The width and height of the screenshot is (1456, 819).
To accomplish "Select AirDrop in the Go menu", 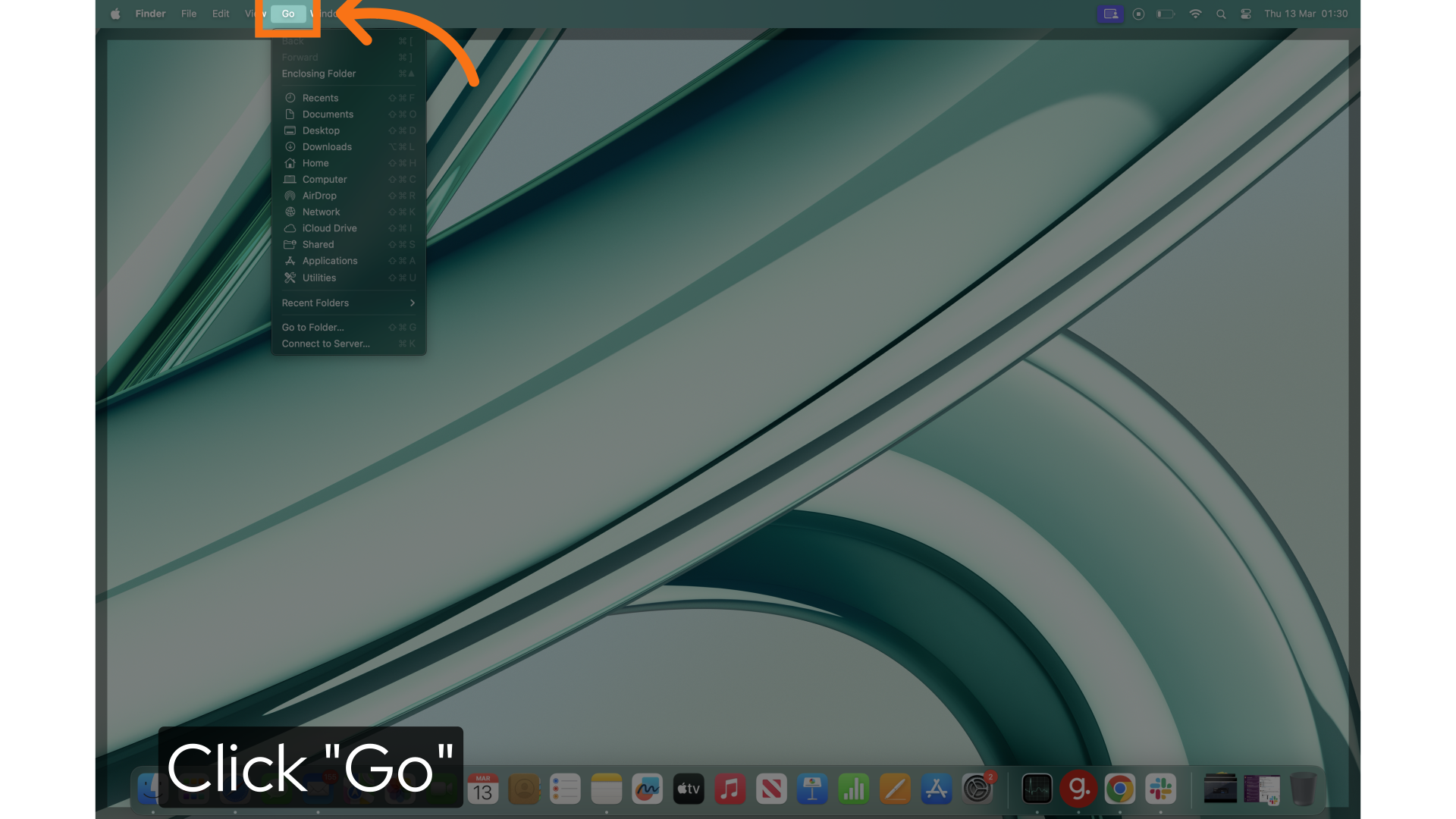I will click(x=318, y=196).
